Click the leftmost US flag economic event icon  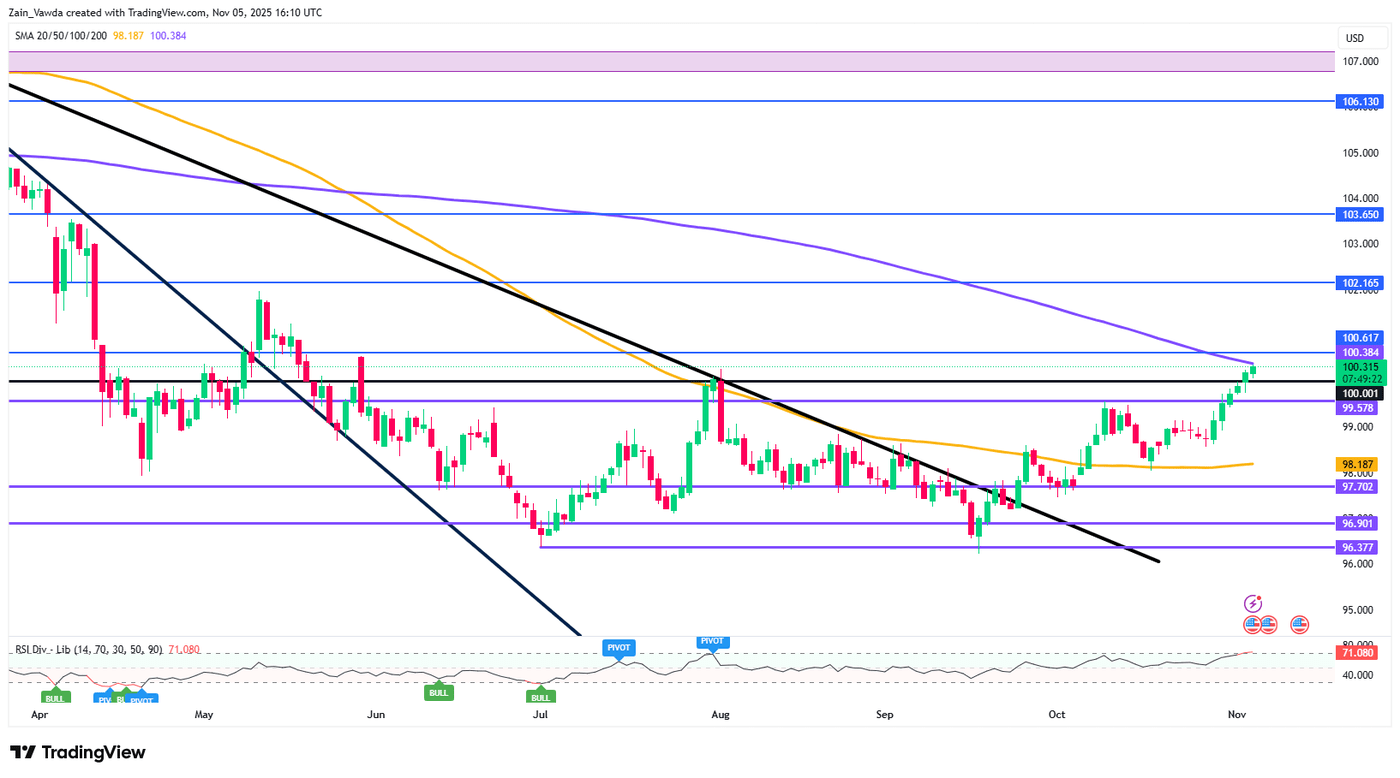[x=1251, y=624]
